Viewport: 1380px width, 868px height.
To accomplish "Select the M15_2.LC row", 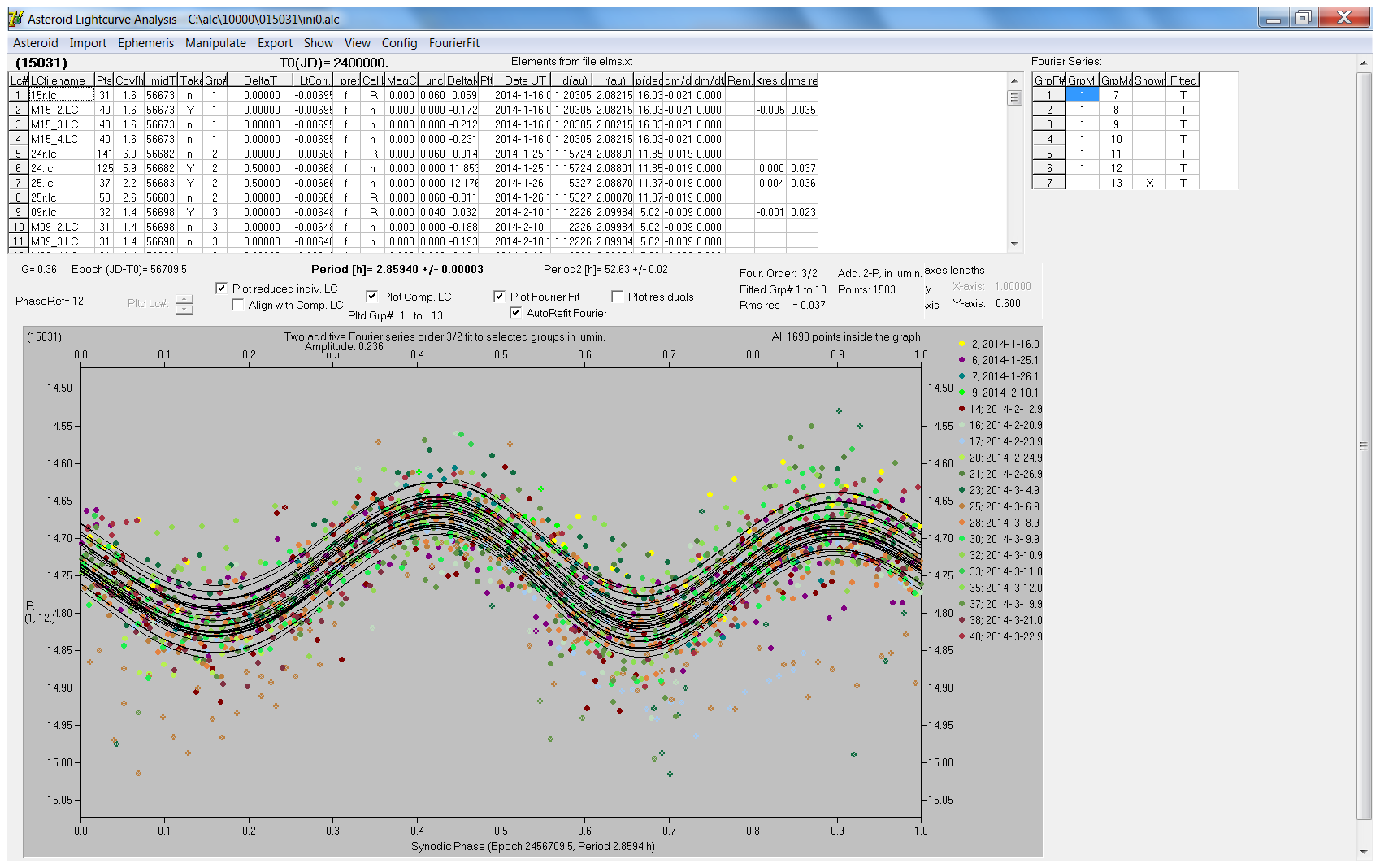I will [x=413, y=110].
